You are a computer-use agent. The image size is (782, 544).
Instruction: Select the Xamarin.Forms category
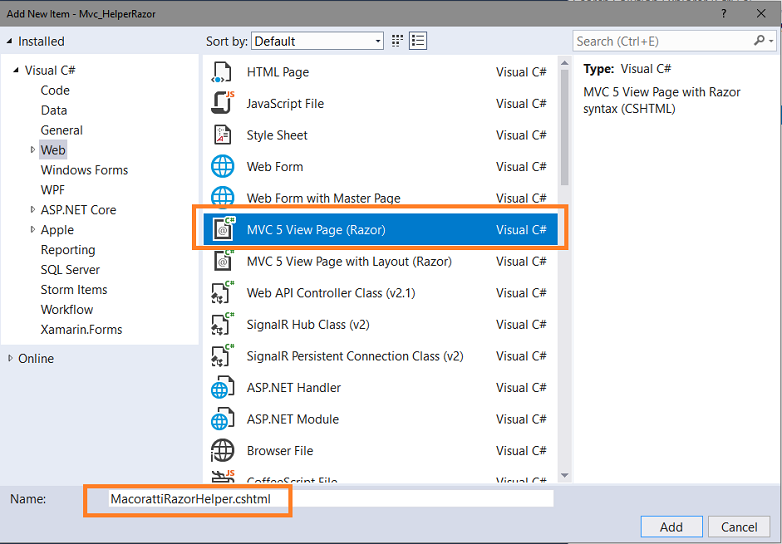coord(81,330)
